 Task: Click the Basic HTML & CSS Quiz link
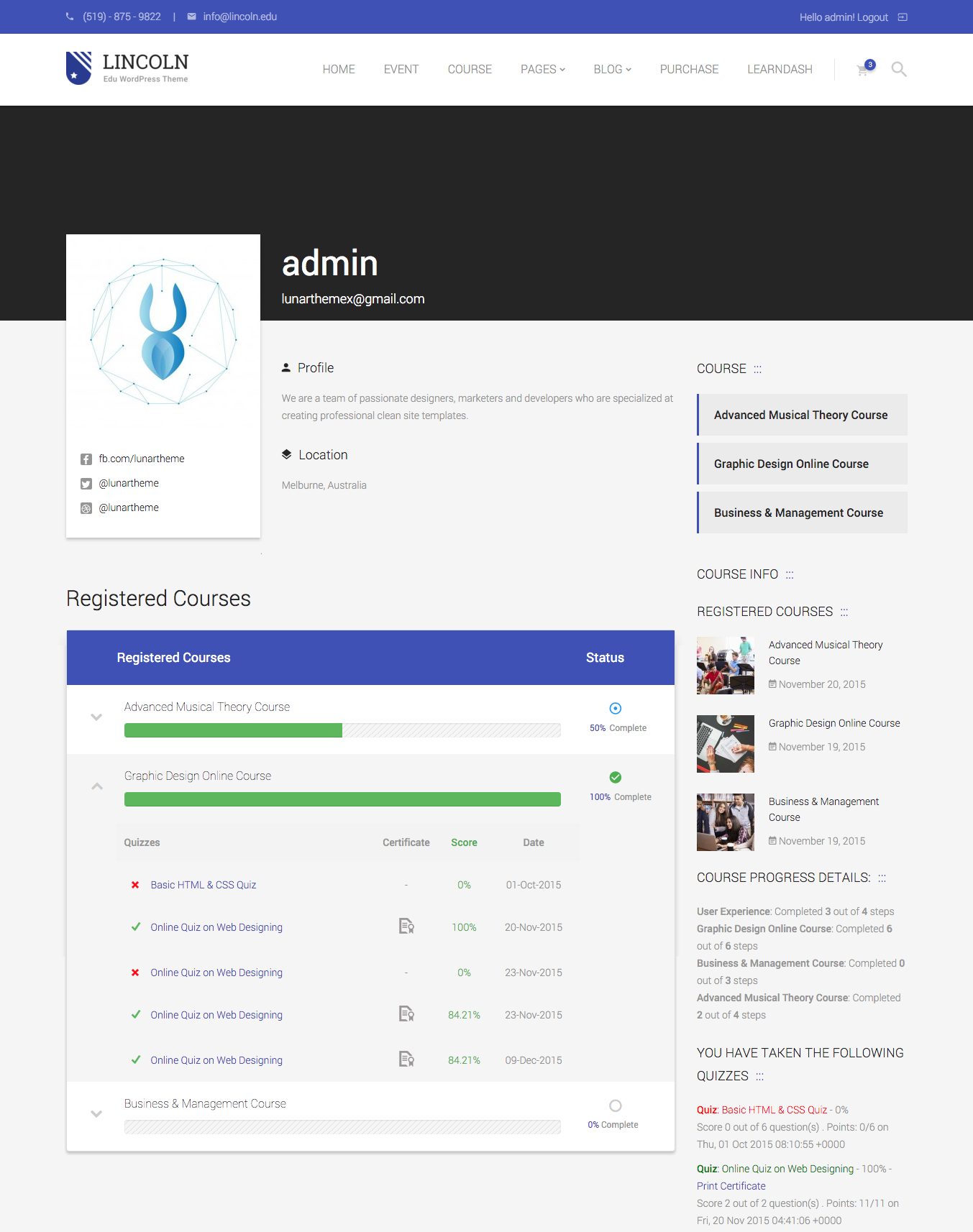(204, 885)
